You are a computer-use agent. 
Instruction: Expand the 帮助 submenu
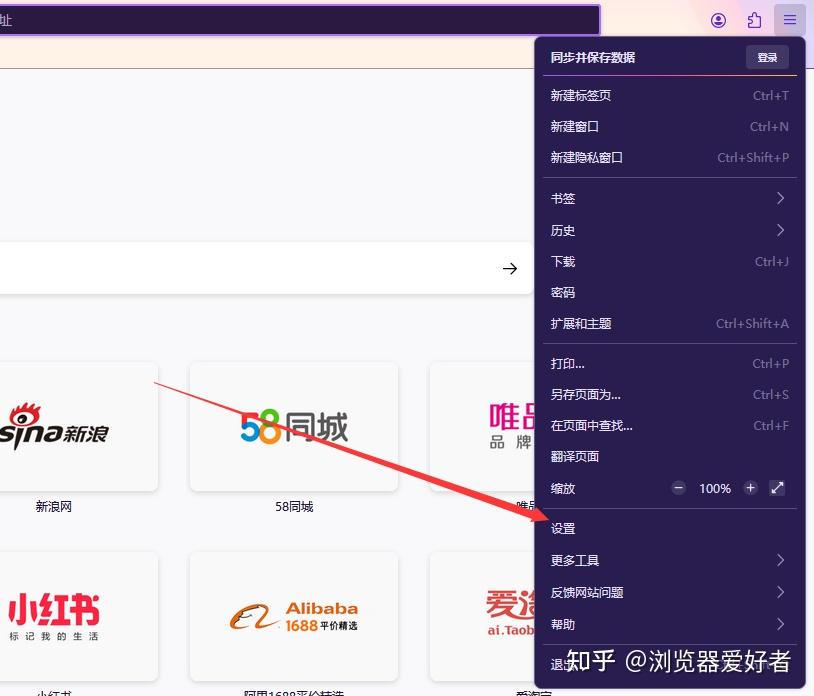[670, 624]
